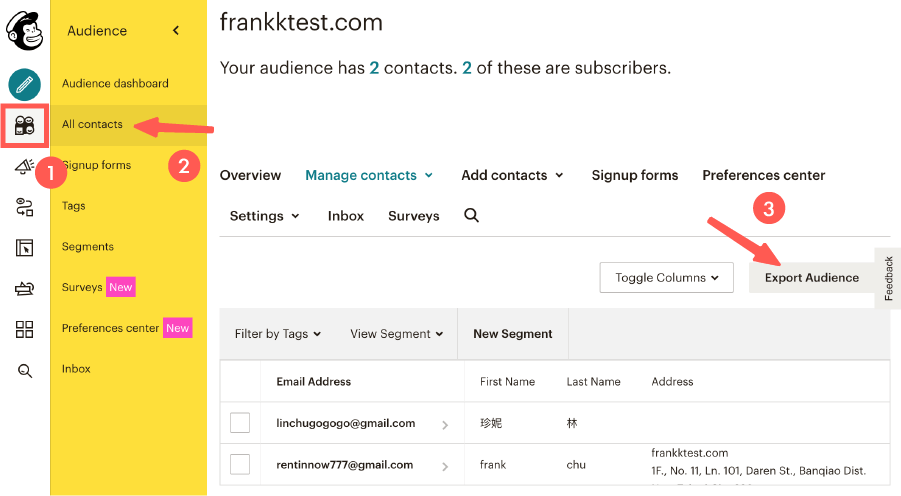Image resolution: width=901 pixels, height=496 pixels.
Task: Tick the checkbox for rentinnow777@gmail.com
Action: [x=240, y=464]
